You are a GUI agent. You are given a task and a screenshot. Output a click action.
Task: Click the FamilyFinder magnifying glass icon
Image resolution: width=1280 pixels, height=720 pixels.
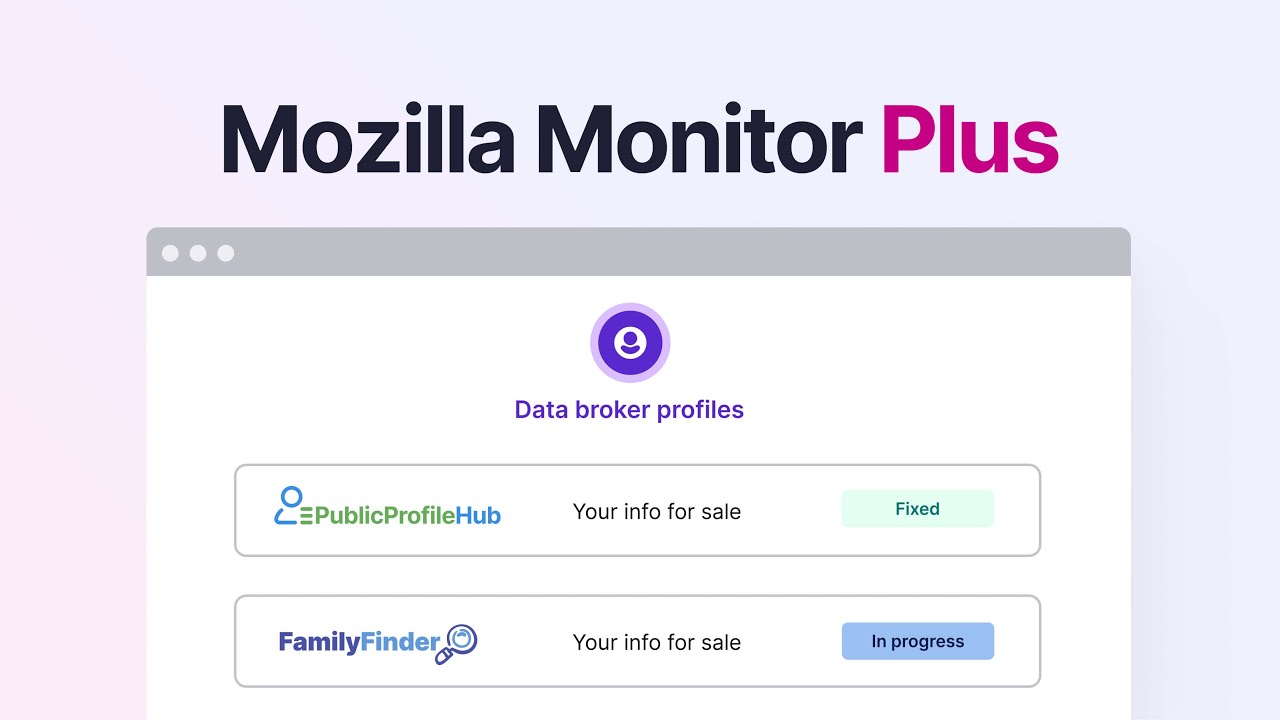(460, 642)
